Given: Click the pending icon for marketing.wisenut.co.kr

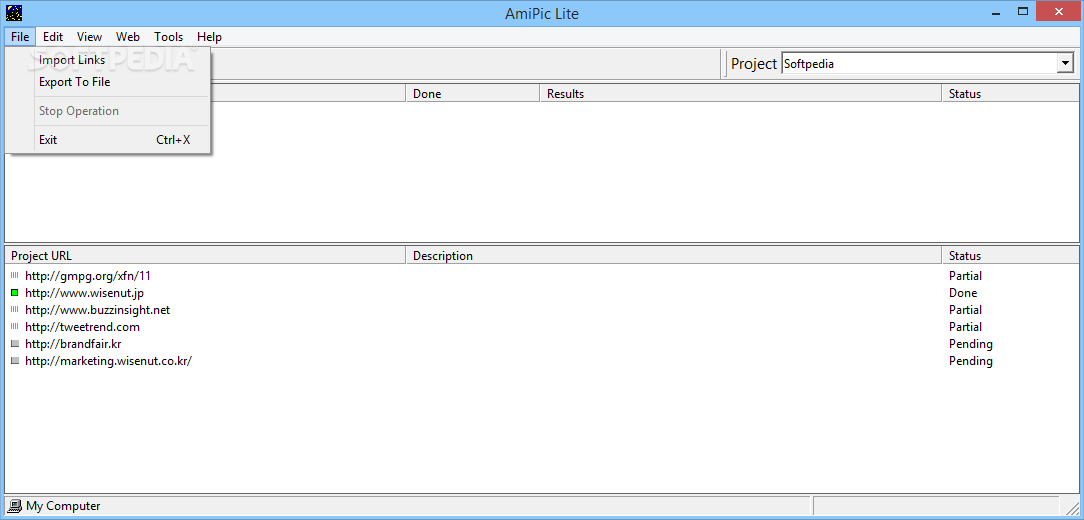Looking at the screenshot, I should (15, 361).
